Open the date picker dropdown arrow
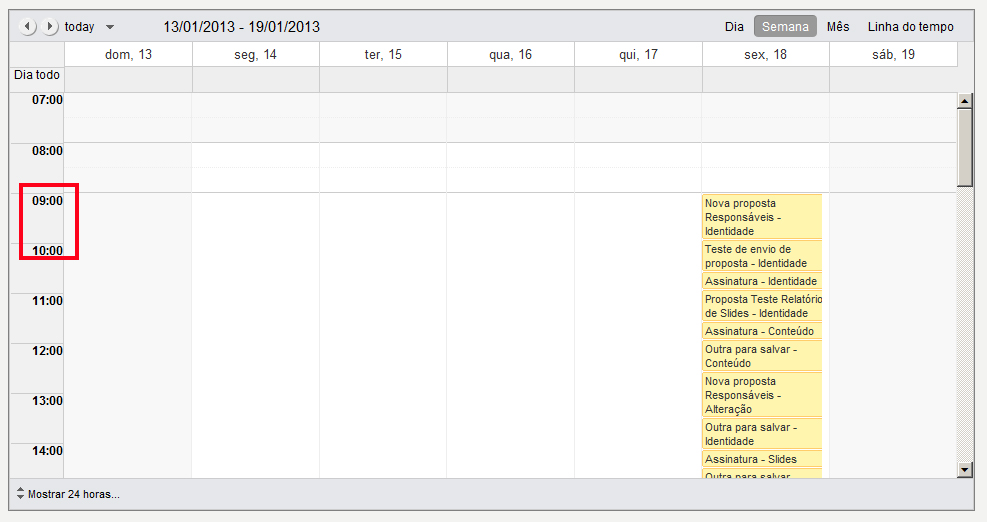This screenshot has height=522, width=987. click(x=110, y=27)
